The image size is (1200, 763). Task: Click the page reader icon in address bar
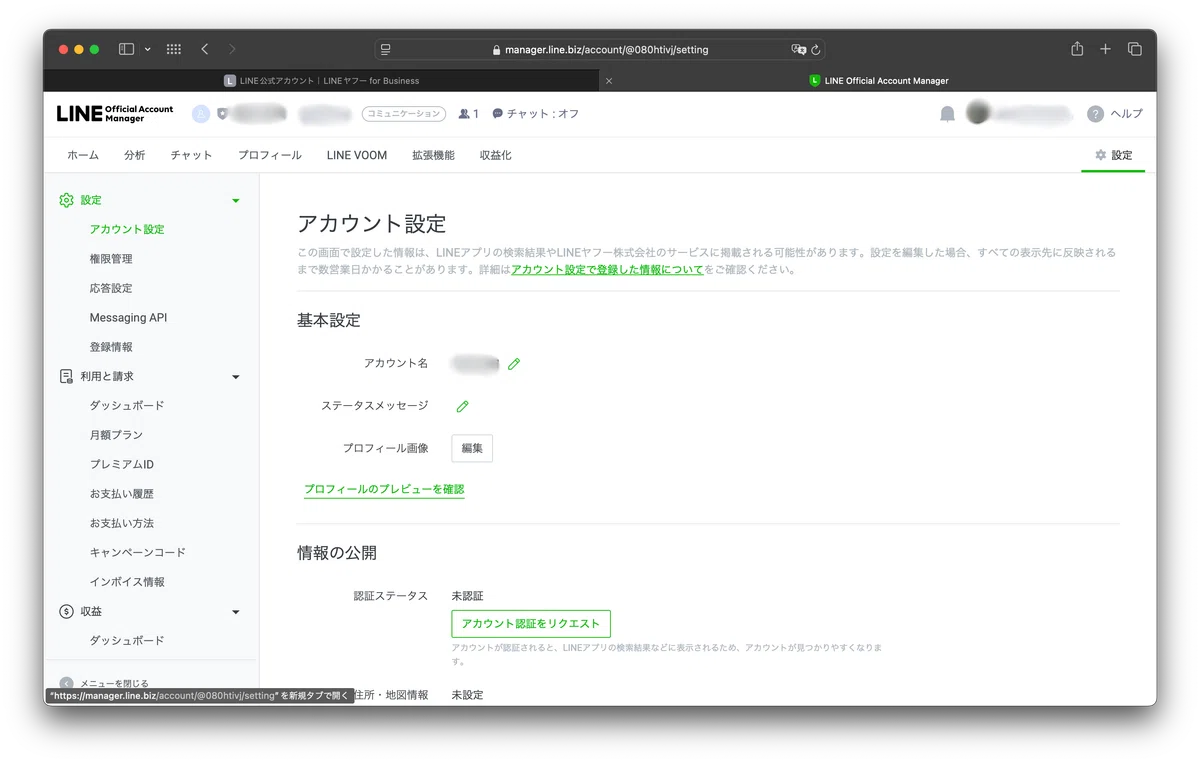(386, 49)
